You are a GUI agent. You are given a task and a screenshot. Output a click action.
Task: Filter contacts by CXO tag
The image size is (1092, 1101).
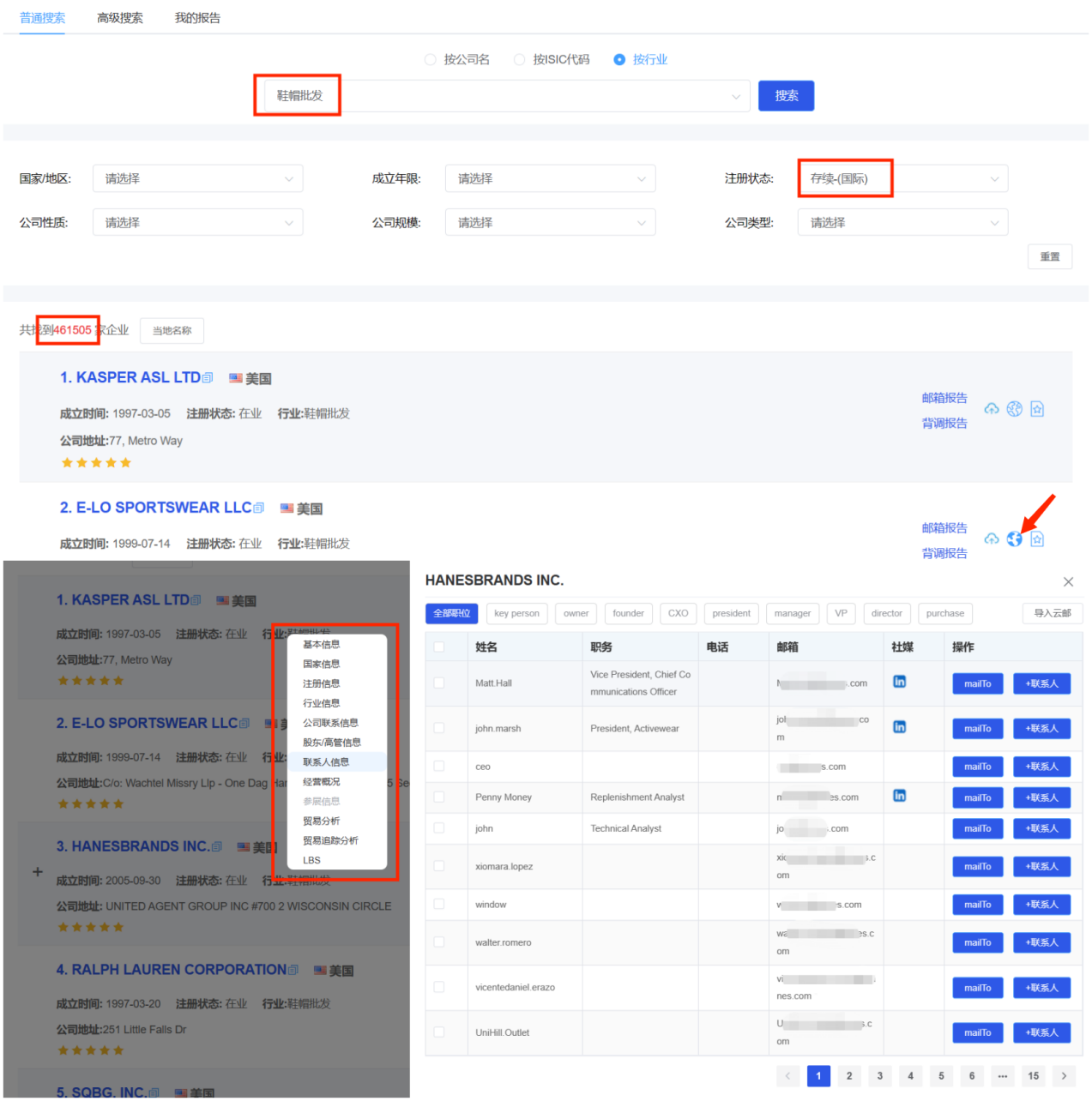pyautogui.click(x=679, y=614)
